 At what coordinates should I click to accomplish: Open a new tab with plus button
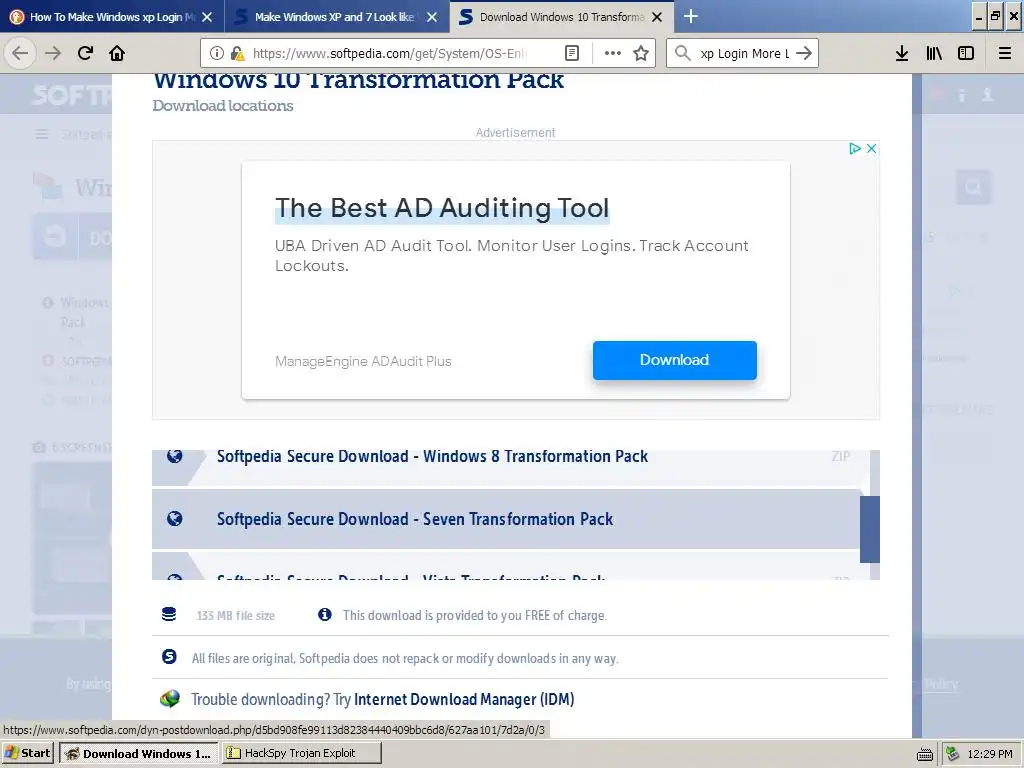pyautogui.click(x=690, y=16)
